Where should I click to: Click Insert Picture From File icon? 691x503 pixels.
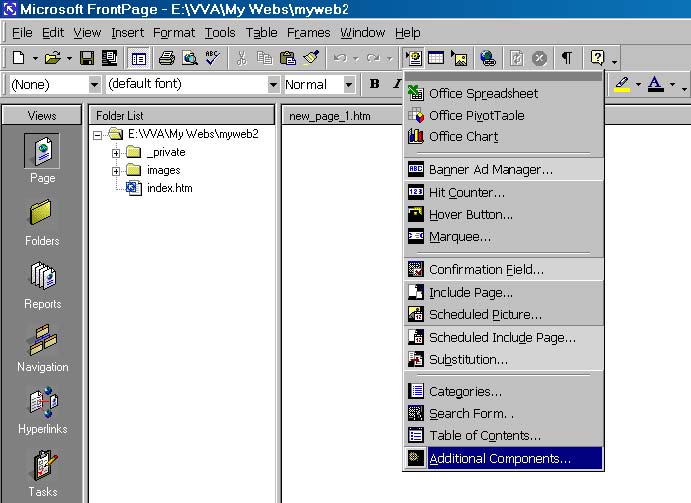(x=459, y=58)
